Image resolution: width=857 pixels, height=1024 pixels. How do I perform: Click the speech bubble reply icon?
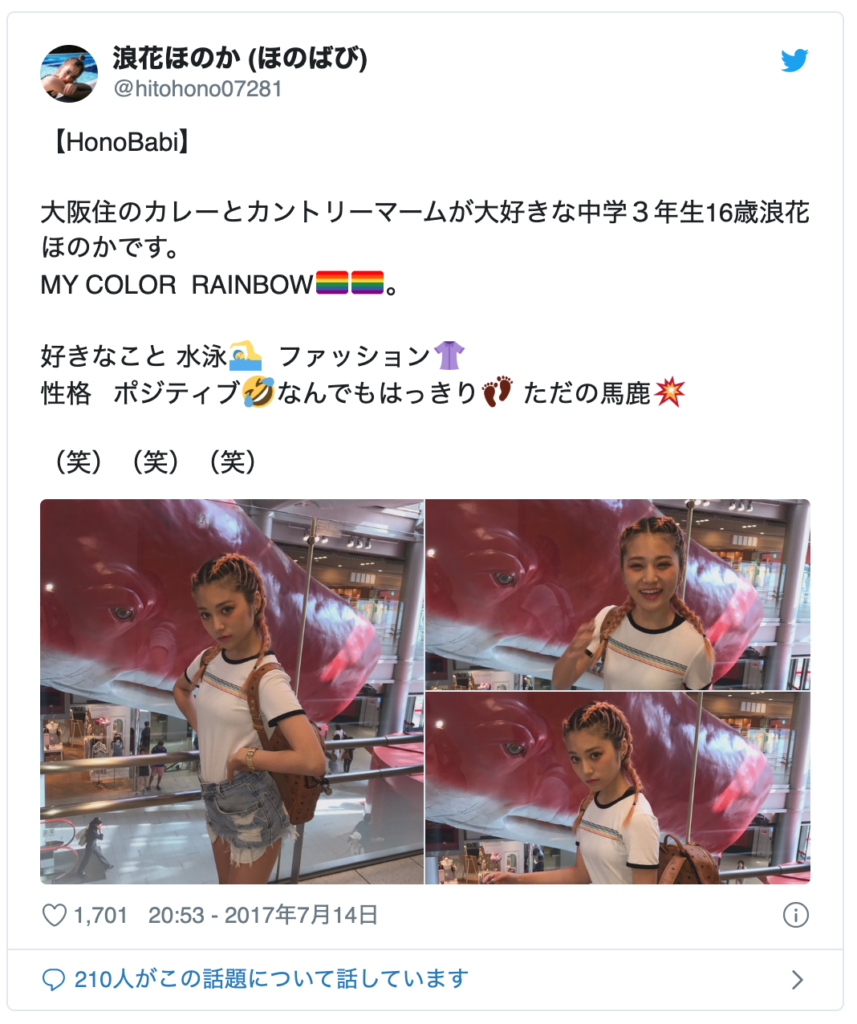point(54,979)
